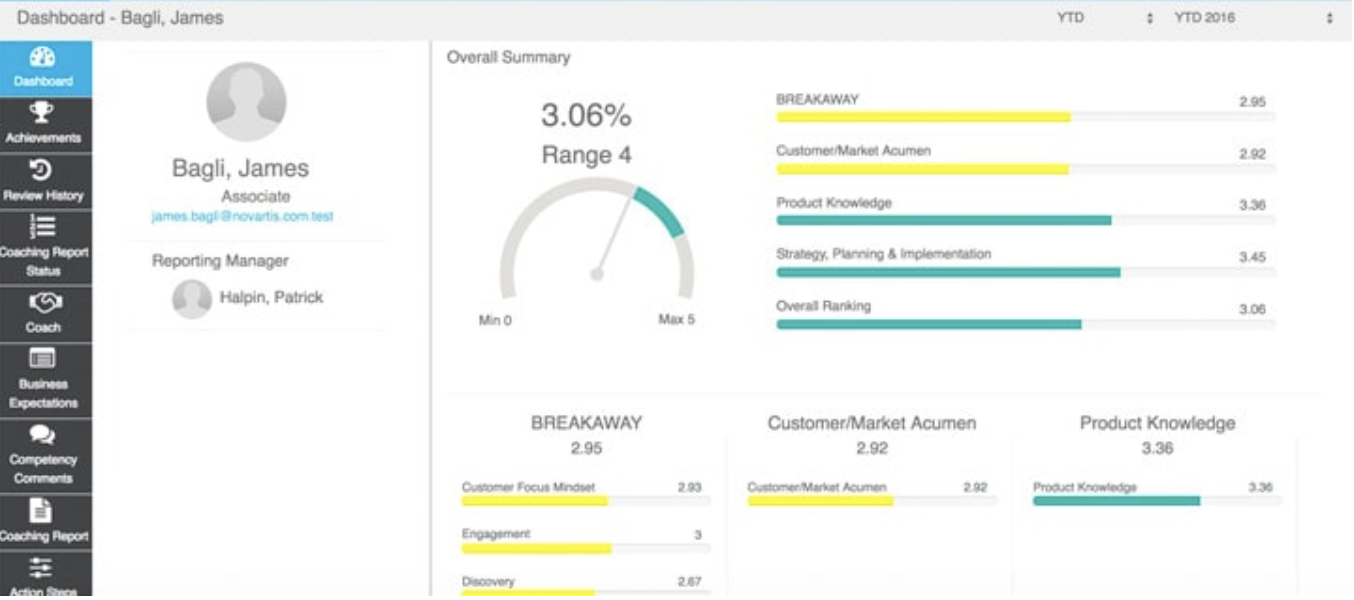The height and width of the screenshot is (600, 1354).
Task: Open Coaching Report Status list icon
Action: 43,227
